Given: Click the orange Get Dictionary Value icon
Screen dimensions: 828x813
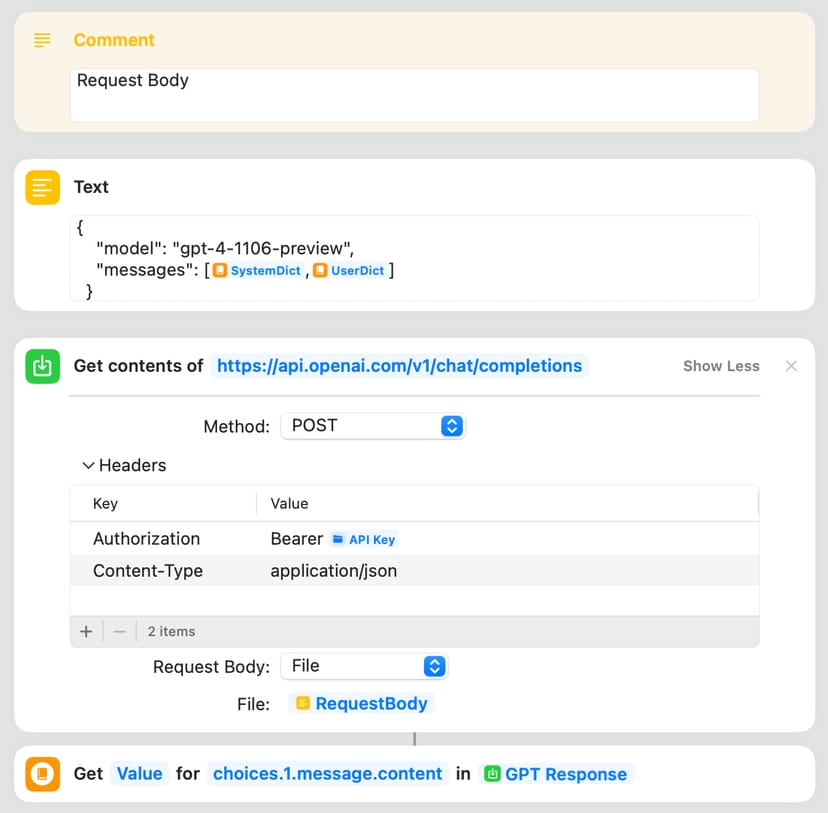Looking at the screenshot, I should pos(42,774).
